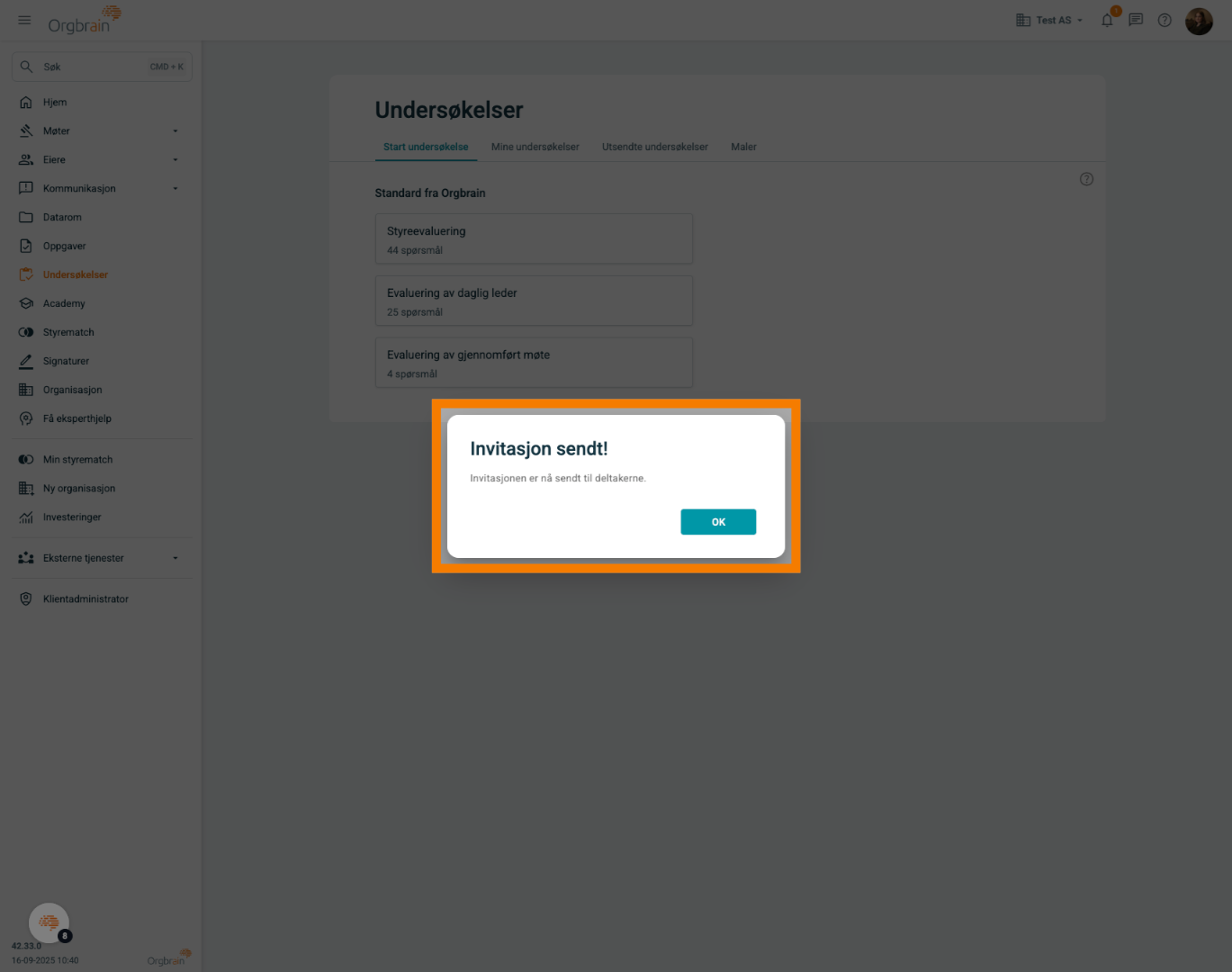Expand the Eksterne tjenester submenu arrow
This screenshot has width=1232, height=972.
pos(175,558)
